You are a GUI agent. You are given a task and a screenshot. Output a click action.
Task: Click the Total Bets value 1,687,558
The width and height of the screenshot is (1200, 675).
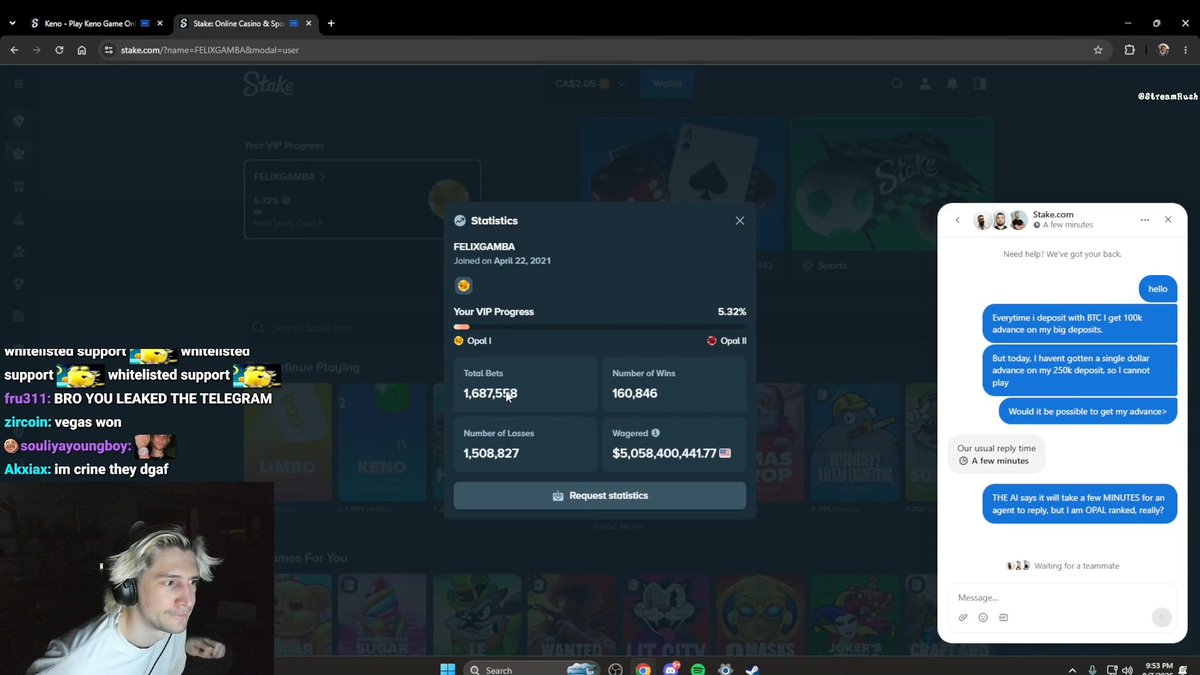[490, 394]
